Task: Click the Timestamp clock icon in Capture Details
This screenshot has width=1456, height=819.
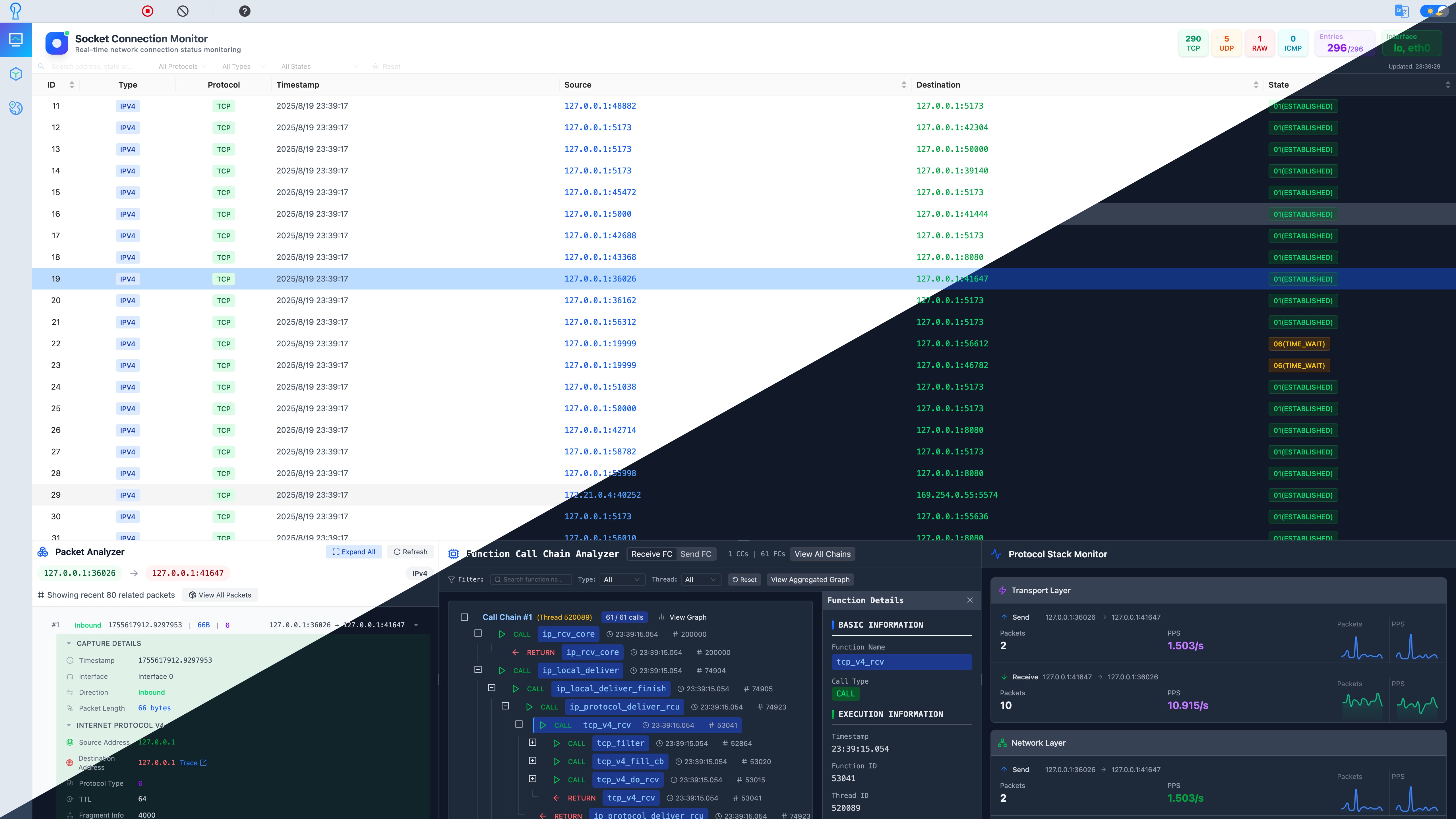Action: tap(70, 660)
